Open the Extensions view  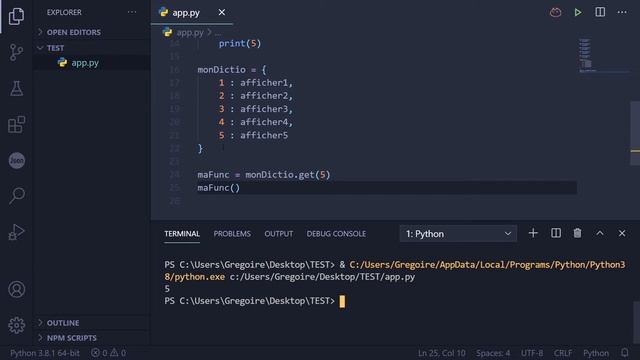pyautogui.click(x=16, y=124)
